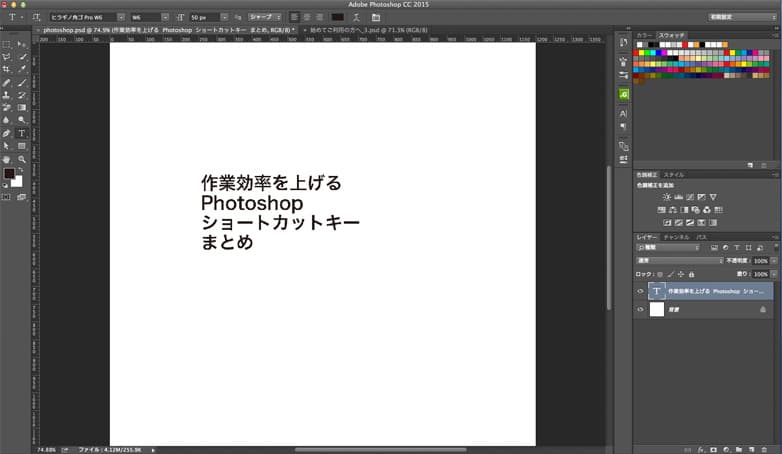This screenshot has width=782, height=454.
Task: Switch to the photoshop.psd document tab
Action: tap(169, 30)
